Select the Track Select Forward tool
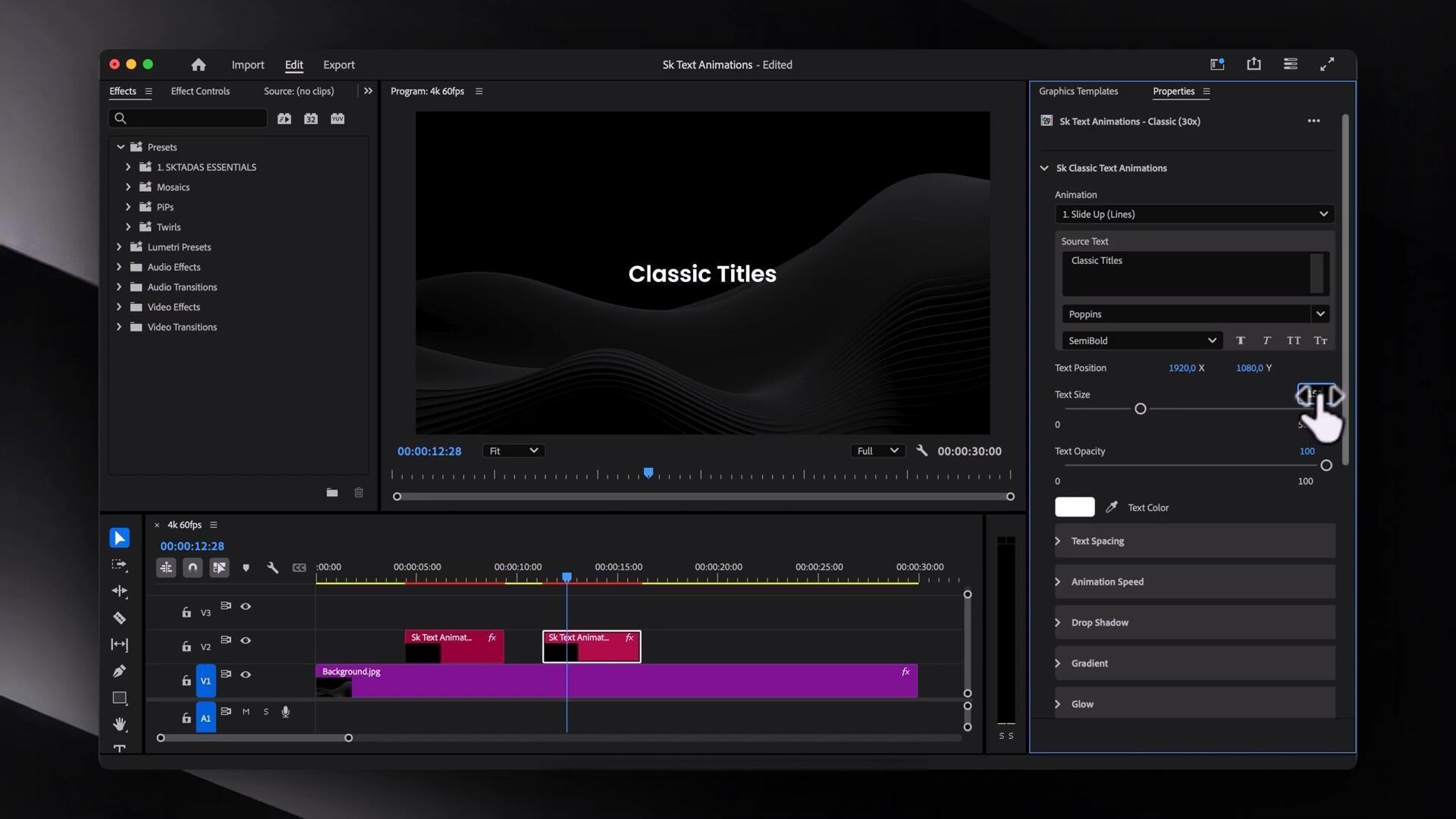The height and width of the screenshot is (819, 1456). pyautogui.click(x=119, y=565)
